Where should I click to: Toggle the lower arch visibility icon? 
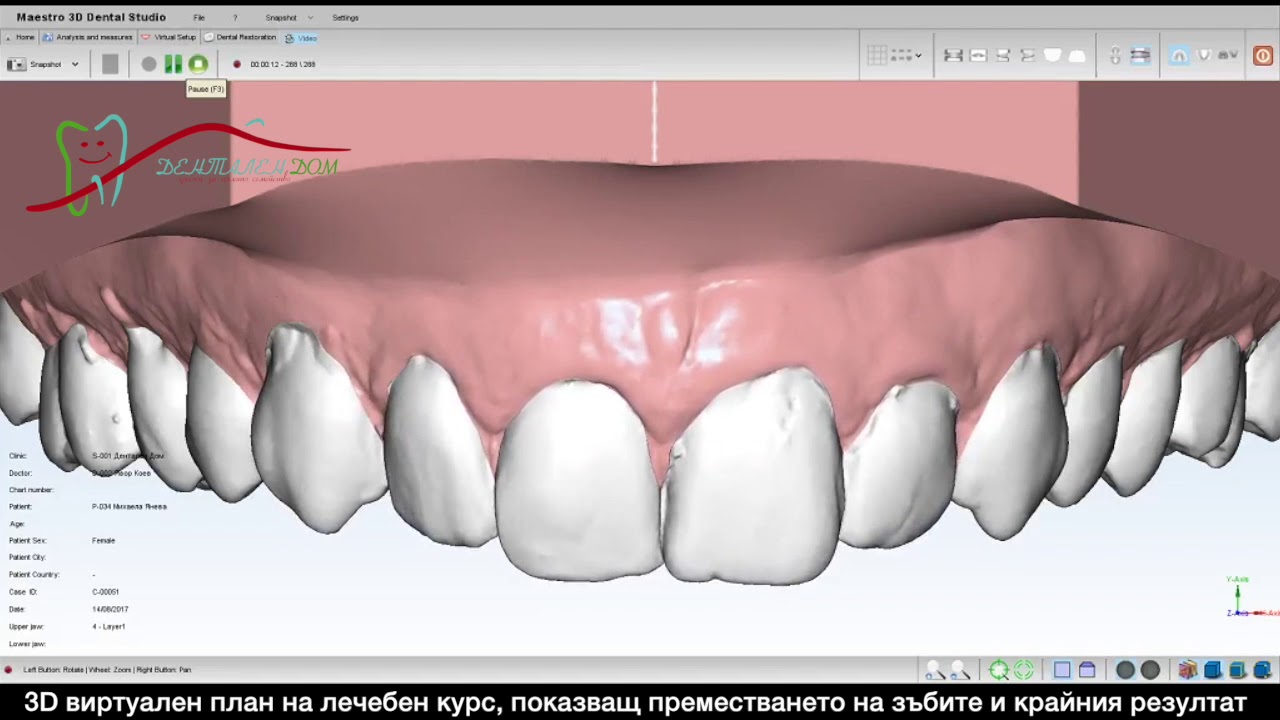point(1205,56)
